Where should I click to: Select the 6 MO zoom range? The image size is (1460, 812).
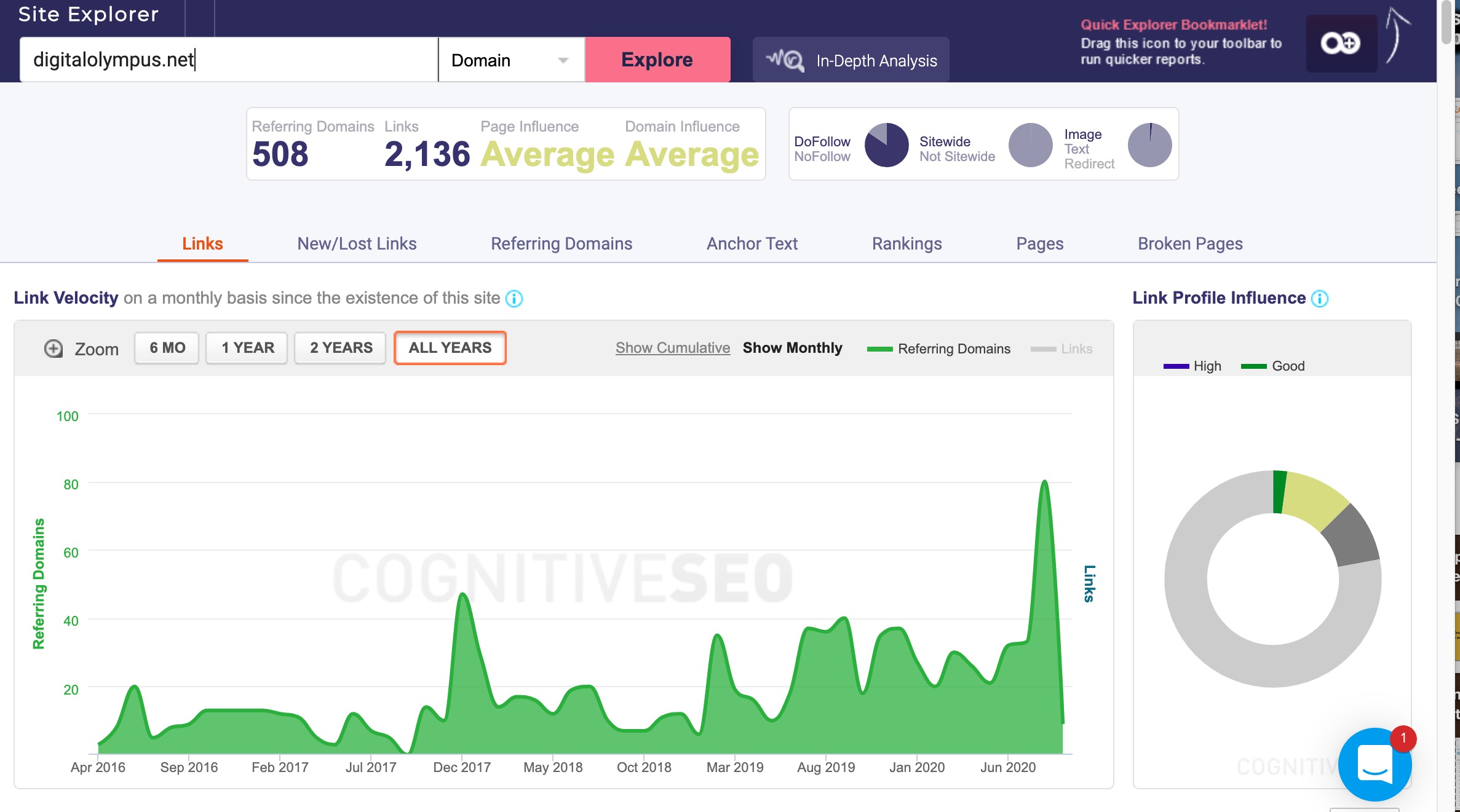pyautogui.click(x=167, y=348)
